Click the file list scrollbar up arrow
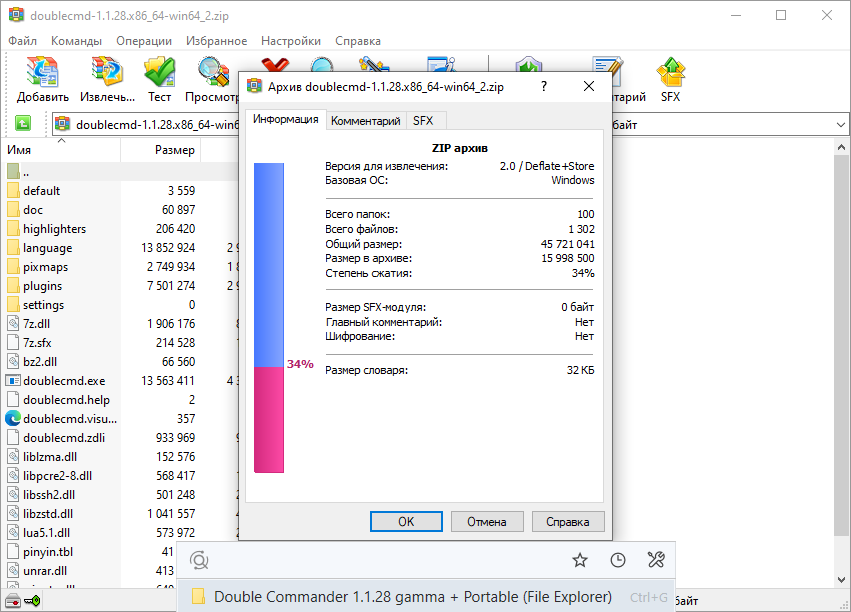 [x=841, y=147]
